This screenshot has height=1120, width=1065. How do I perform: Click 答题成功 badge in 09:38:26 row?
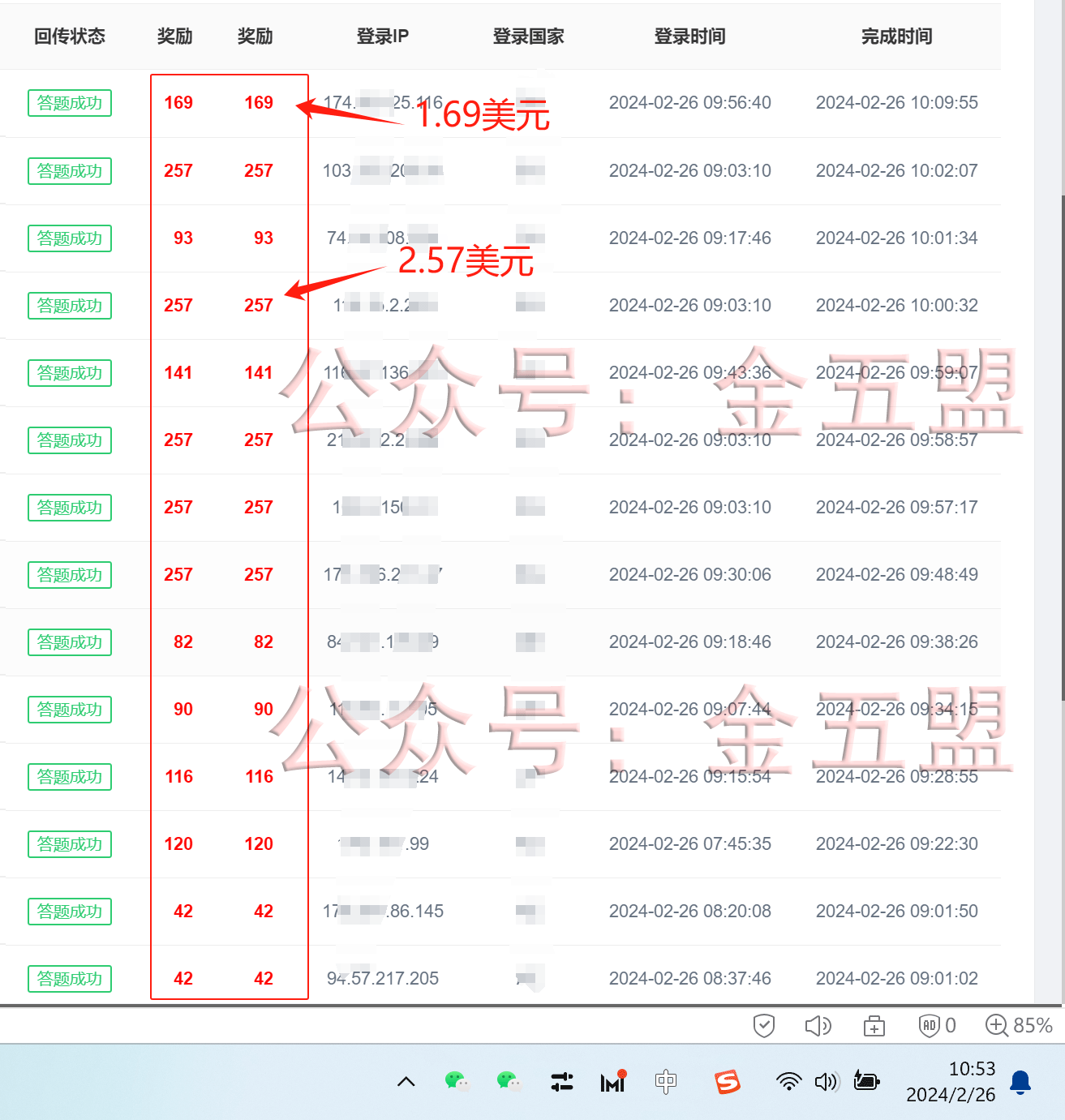tap(70, 642)
